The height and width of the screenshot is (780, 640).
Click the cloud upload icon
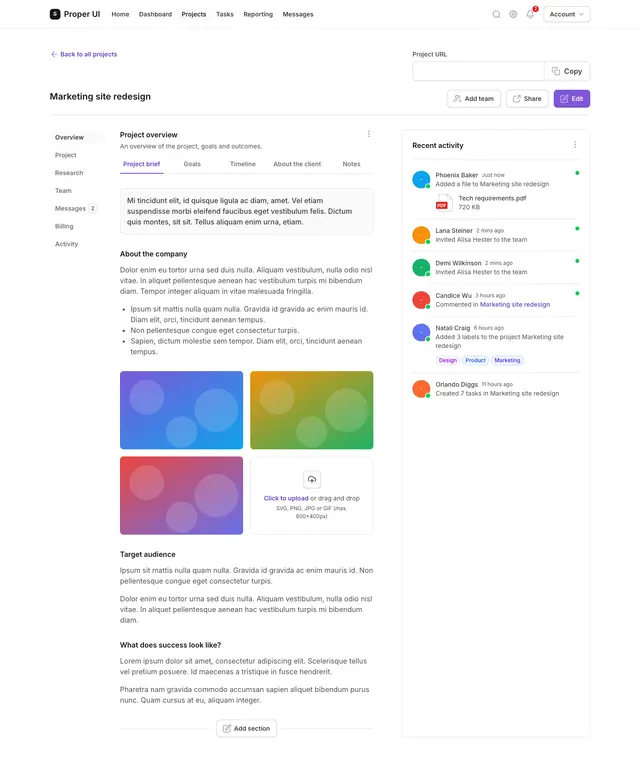312,480
